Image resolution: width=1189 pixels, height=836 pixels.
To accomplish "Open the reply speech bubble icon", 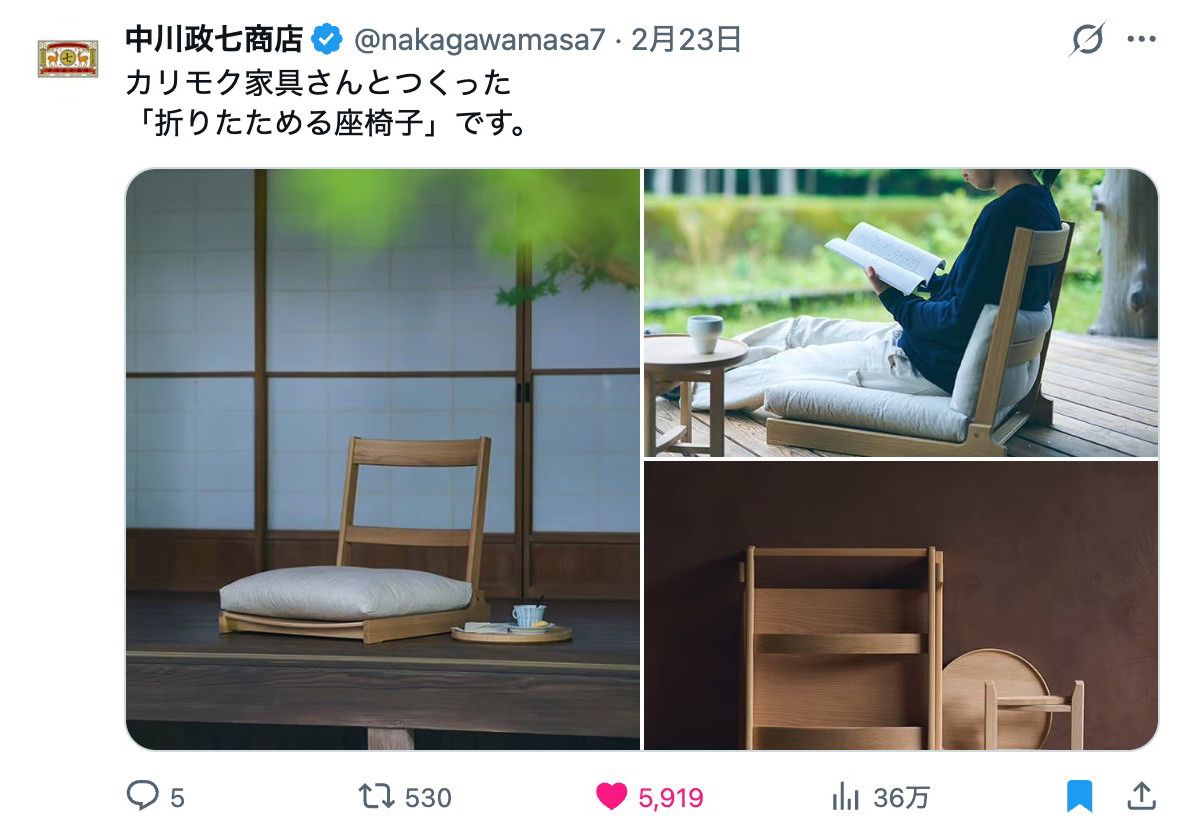I will 142,796.
